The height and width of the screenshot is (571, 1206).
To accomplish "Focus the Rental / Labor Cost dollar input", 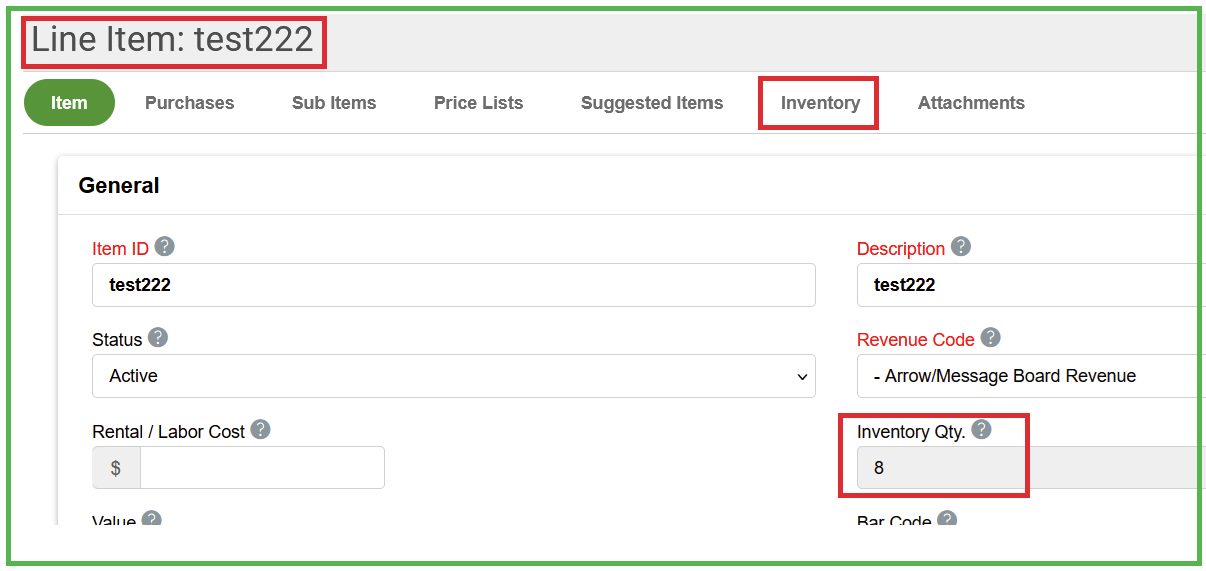I will 262,468.
